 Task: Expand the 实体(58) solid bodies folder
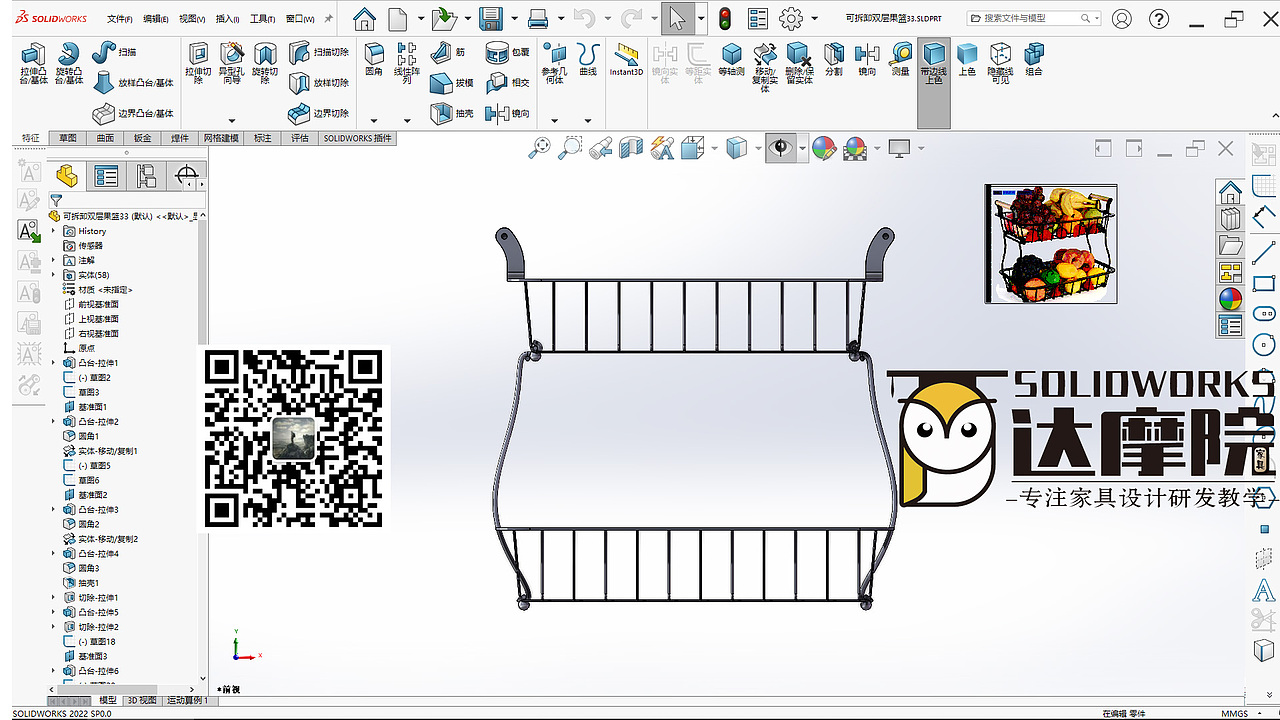[x=54, y=275]
